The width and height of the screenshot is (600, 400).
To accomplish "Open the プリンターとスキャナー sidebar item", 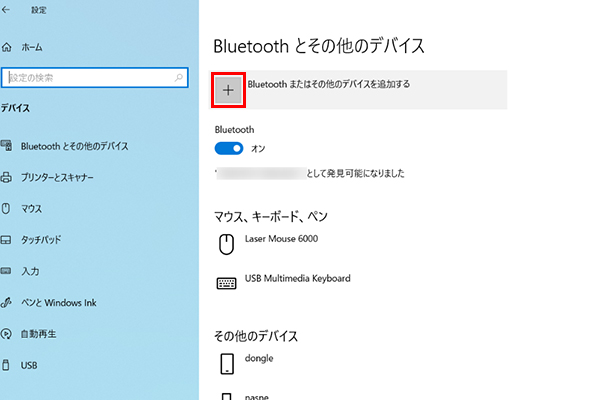I will [48, 178].
